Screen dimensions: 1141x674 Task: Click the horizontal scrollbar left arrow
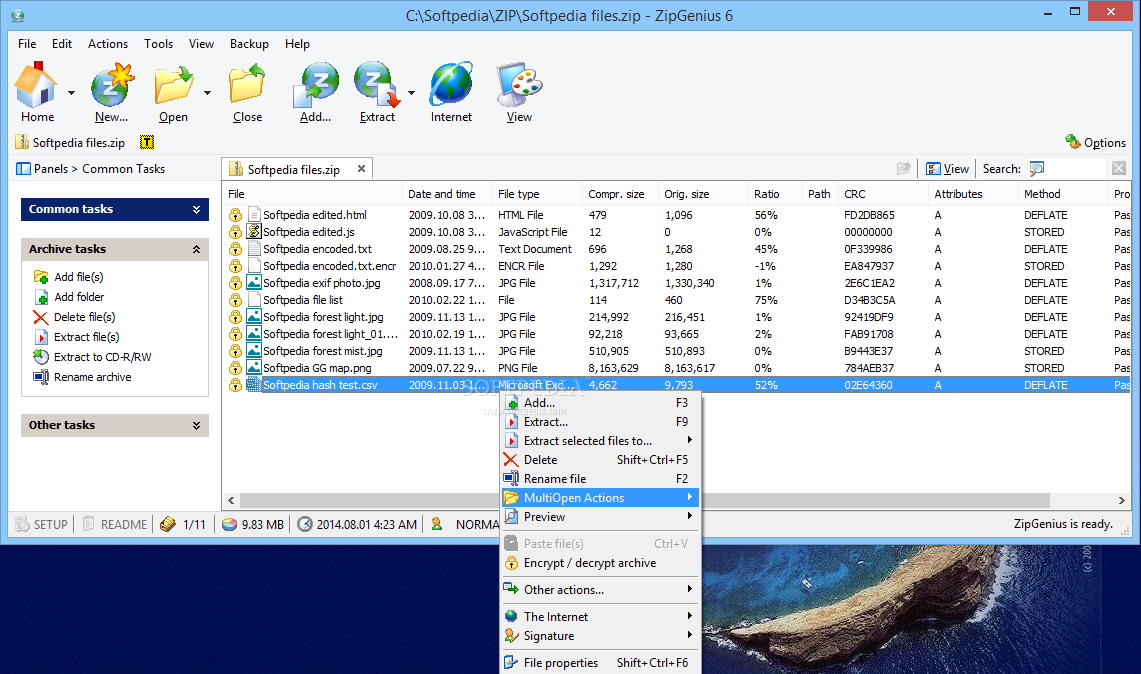coord(231,500)
